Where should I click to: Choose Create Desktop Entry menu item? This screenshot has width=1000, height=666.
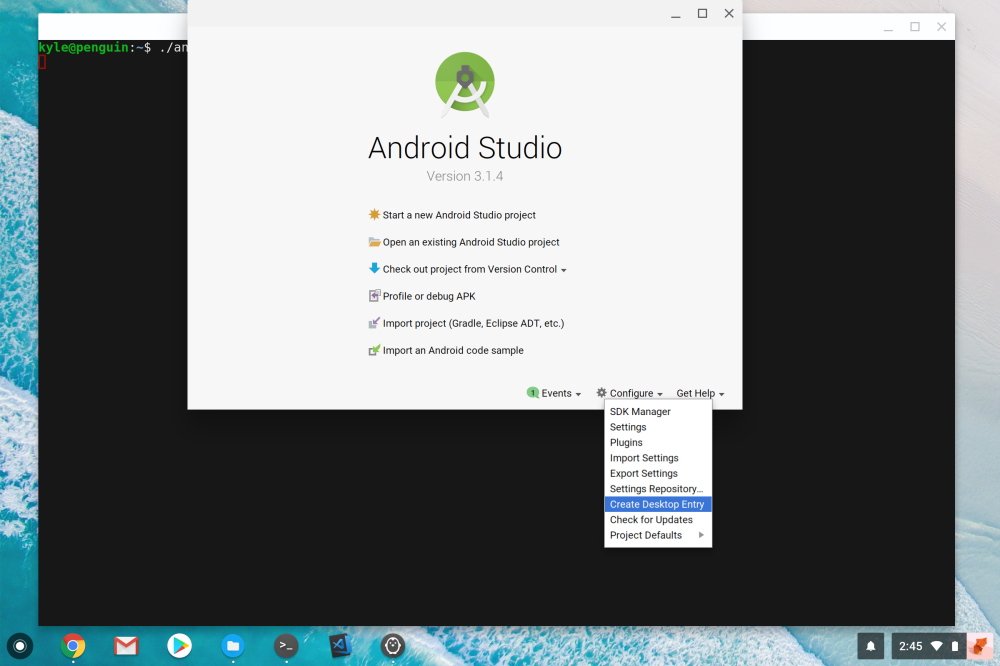click(656, 504)
